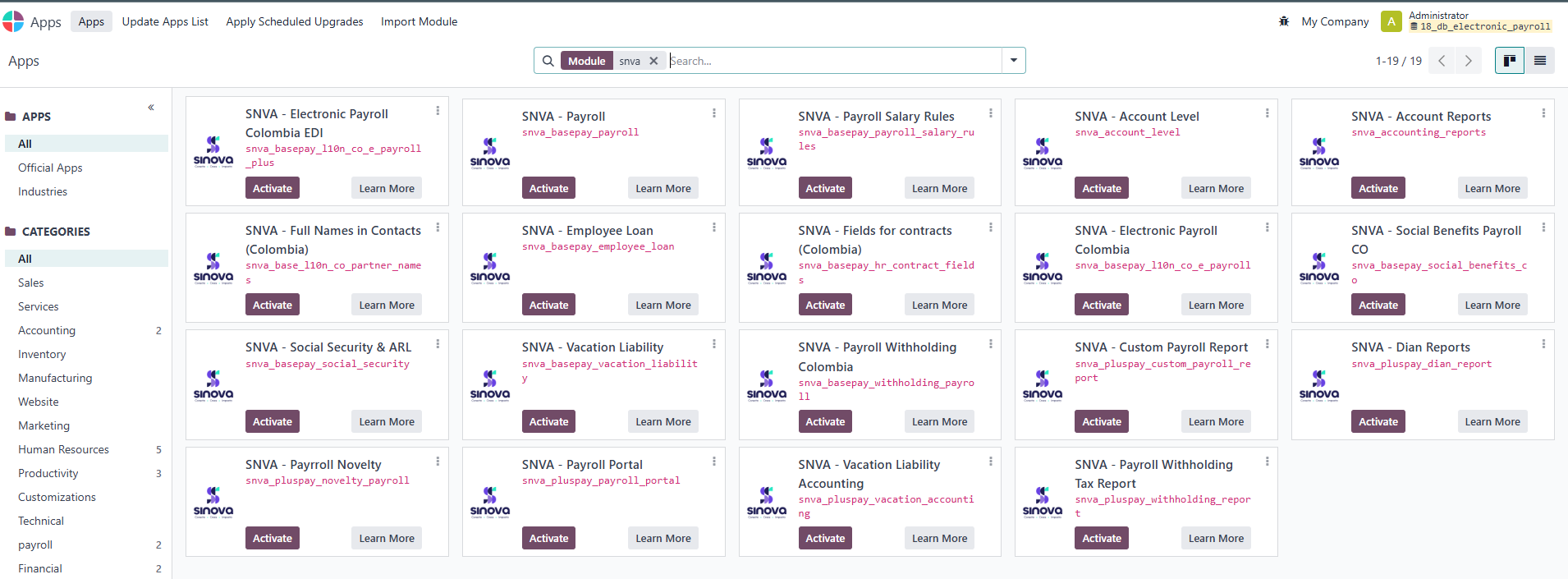The height and width of the screenshot is (579, 1568).
Task: Click the Administrator avatar icon
Action: (x=1391, y=21)
